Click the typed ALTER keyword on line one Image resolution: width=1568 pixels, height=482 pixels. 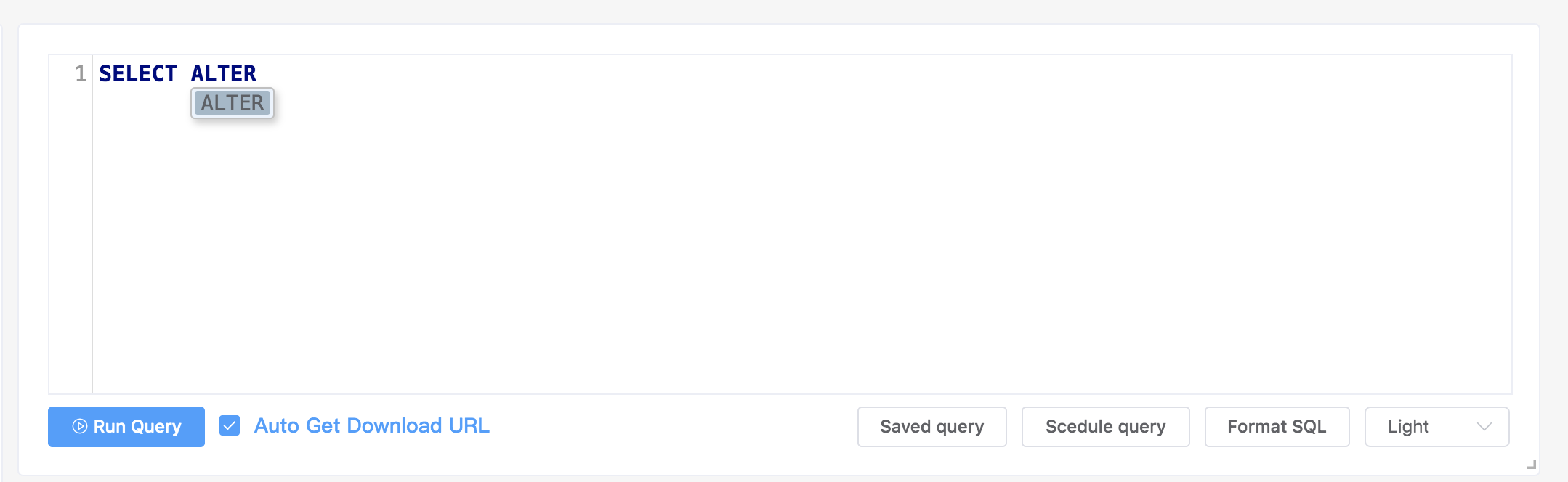223,73
